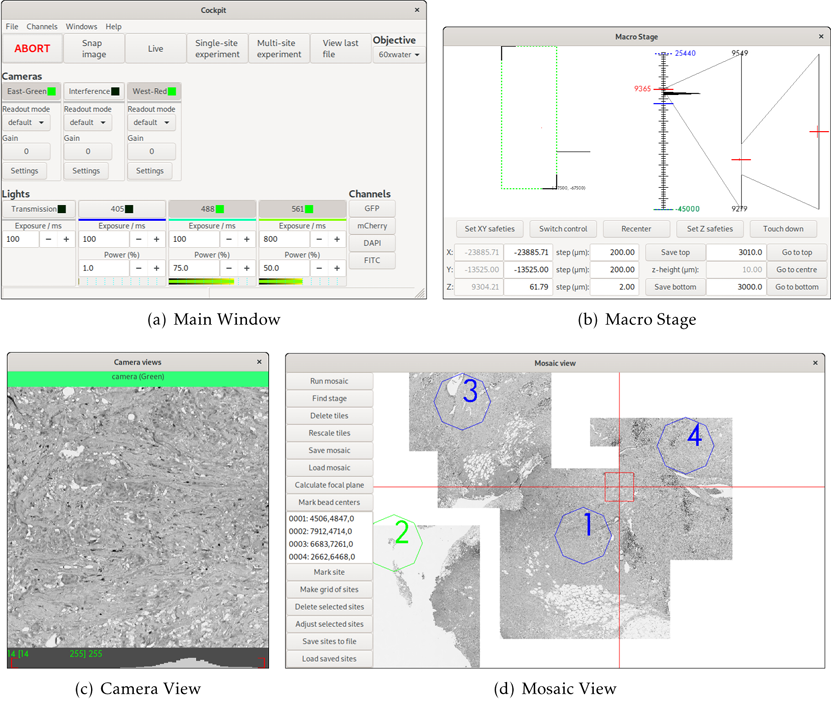This screenshot has height=703, width=831.
Task: Click Set Z safeties
Action: 710,229
